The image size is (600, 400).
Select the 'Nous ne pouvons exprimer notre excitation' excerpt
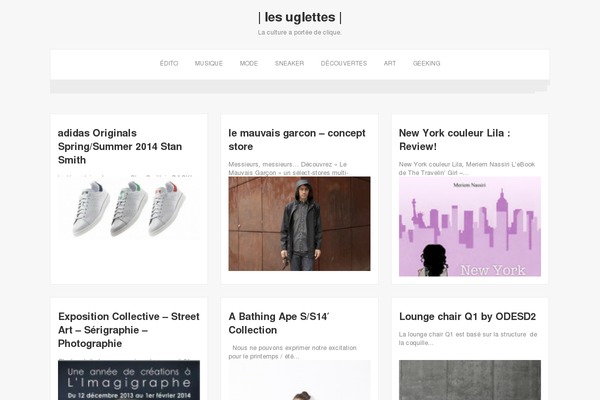coord(293,352)
